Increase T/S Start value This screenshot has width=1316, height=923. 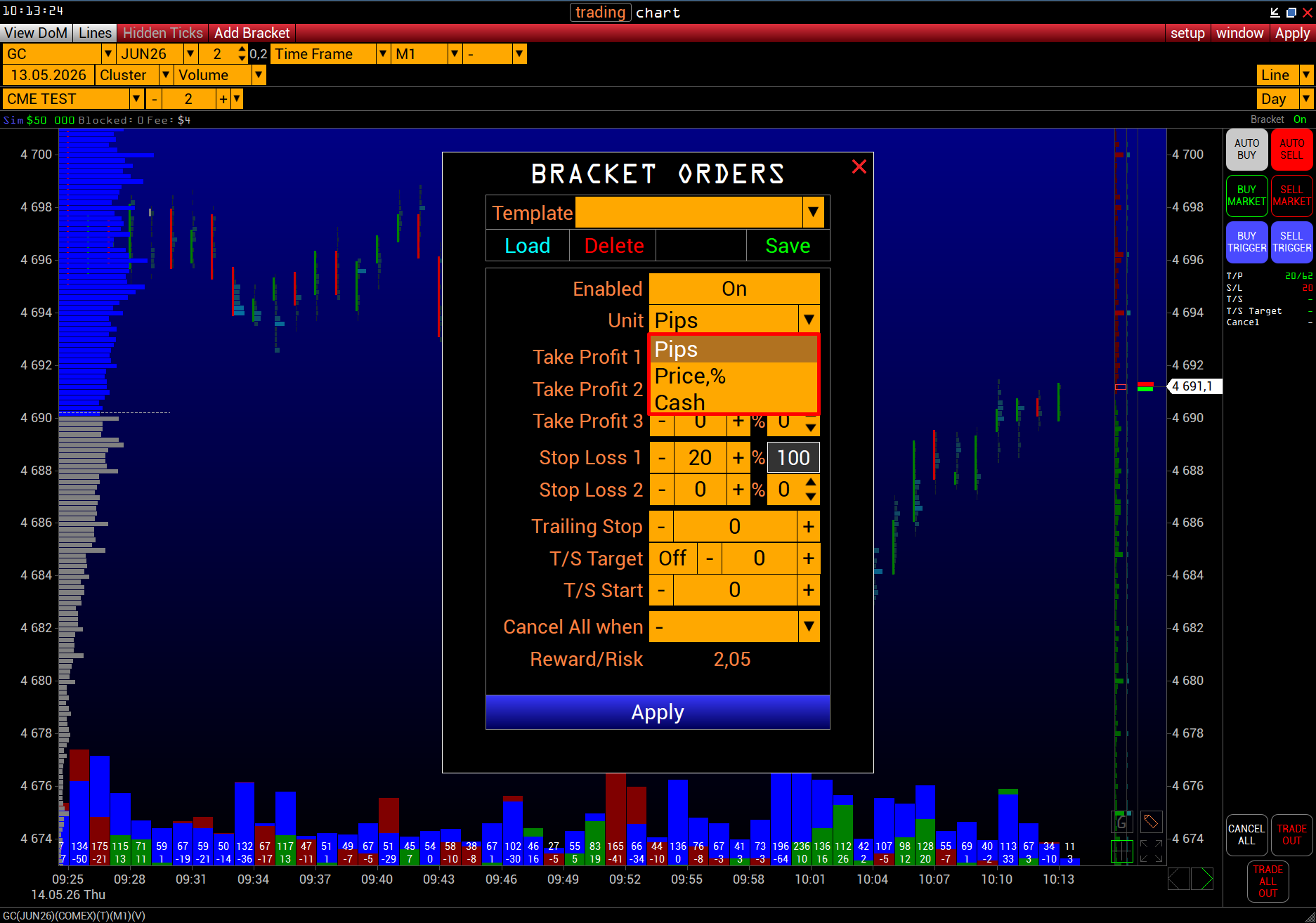[809, 590]
